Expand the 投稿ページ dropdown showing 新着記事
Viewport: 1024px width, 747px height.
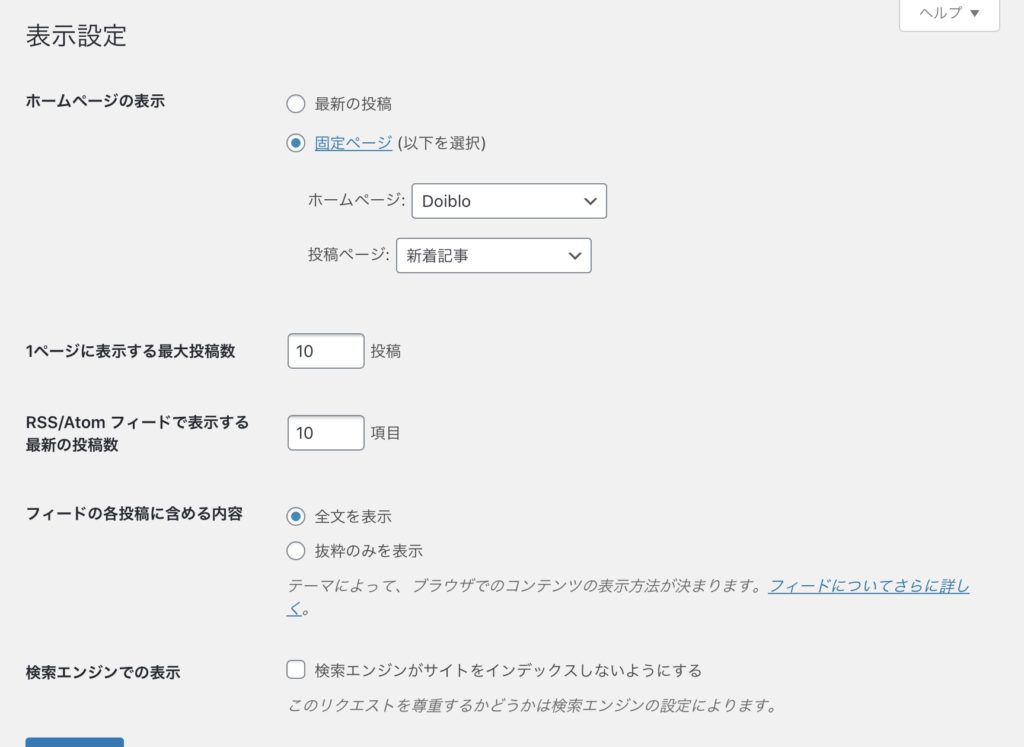(x=494, y=255)
